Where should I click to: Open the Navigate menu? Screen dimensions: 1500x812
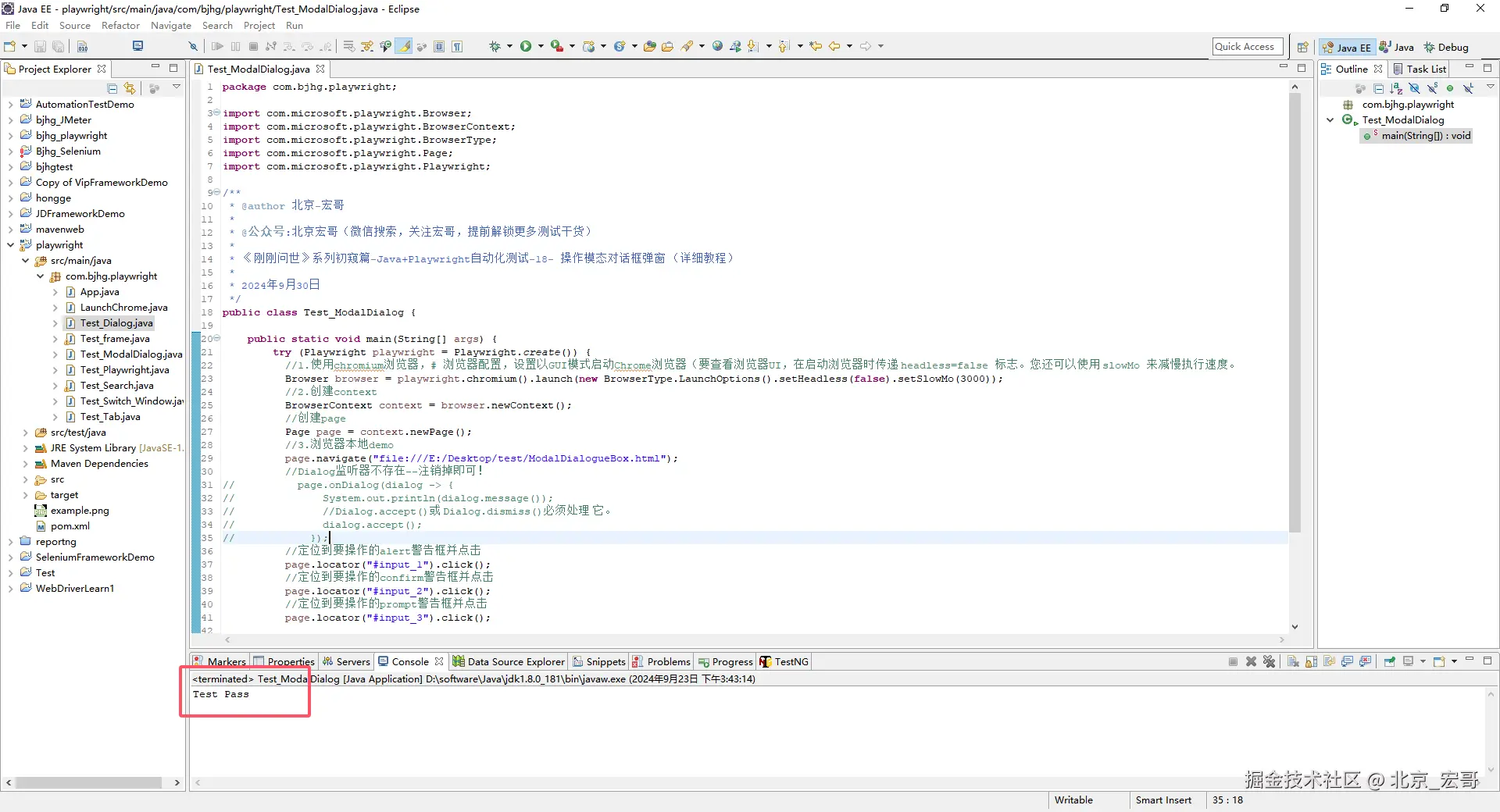tap(171, 26)
